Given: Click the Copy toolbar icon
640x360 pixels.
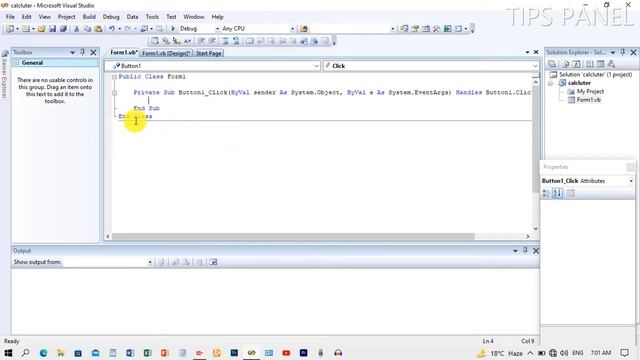Looking at the screenshot, I should click(x=87, y=29).
